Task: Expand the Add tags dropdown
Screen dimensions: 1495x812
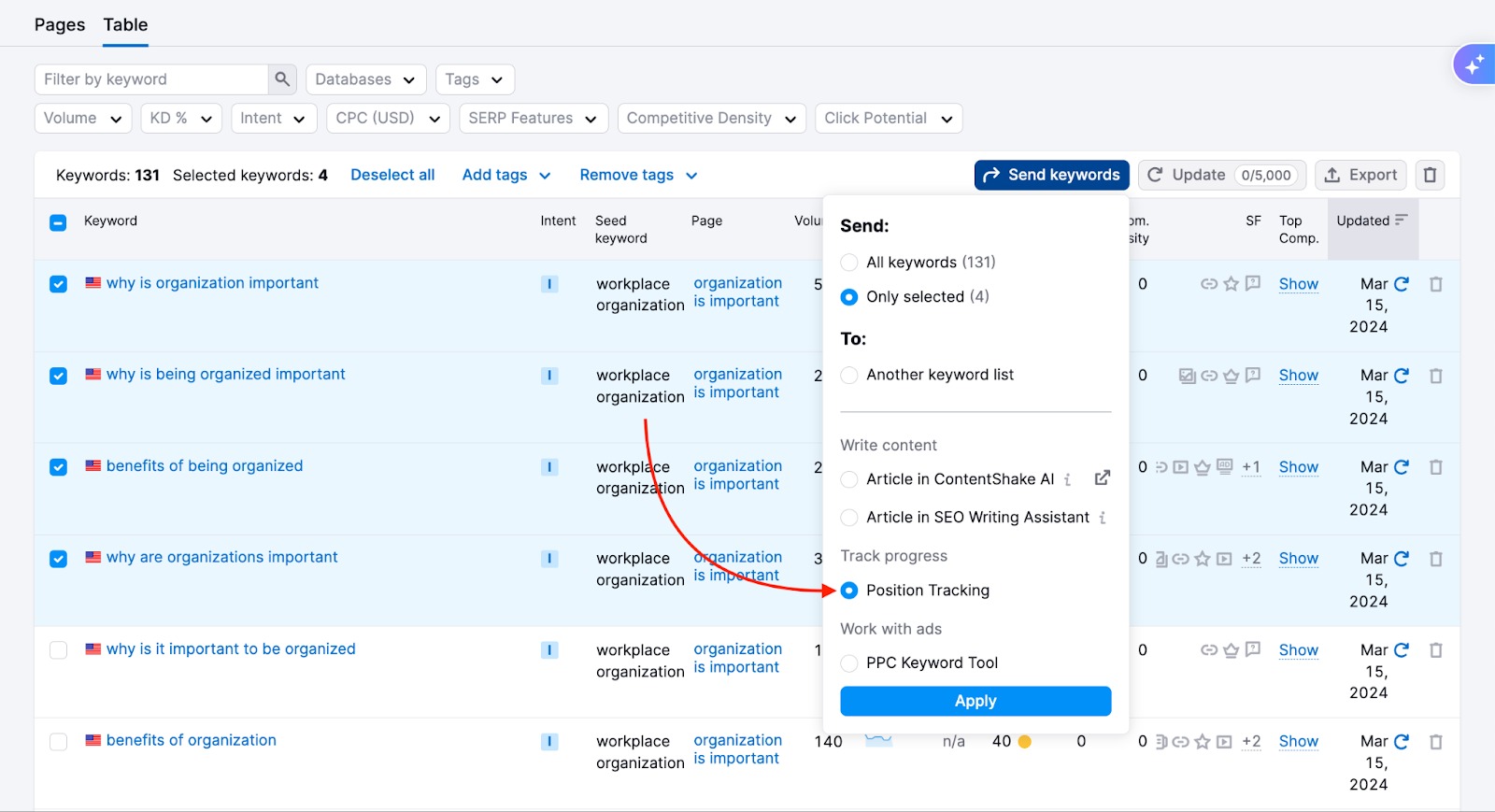Action: pyautogui.click(x=505, y=176)
